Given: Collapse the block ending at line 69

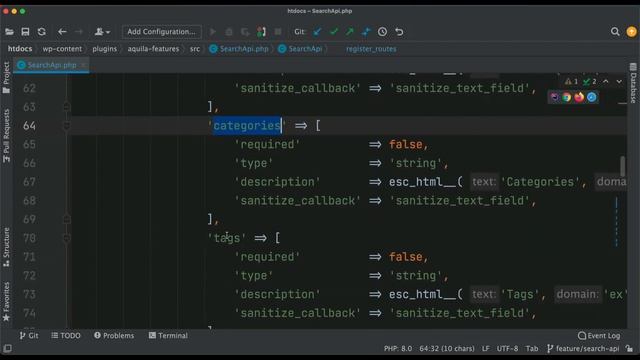Looking at the screenshot, I should (x=67, y=220).
